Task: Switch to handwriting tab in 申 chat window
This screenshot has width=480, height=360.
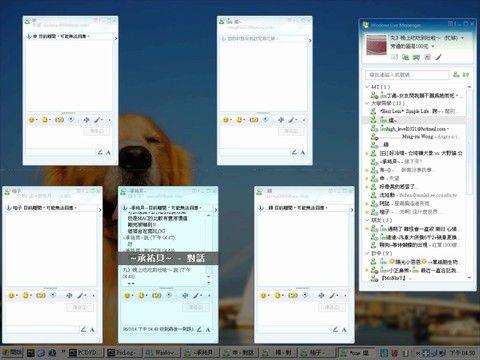Action: click(100, 152)
